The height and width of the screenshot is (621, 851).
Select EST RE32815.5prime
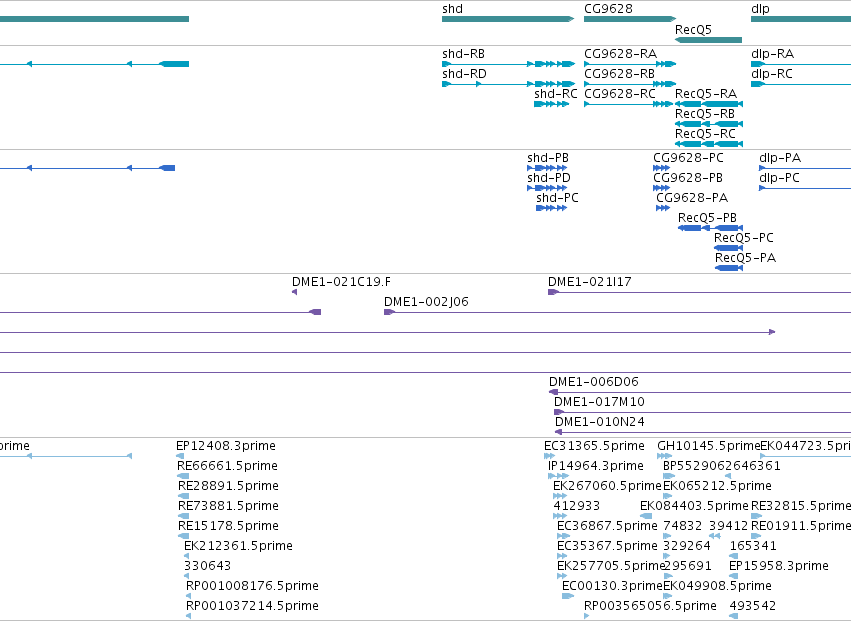point(757,516)
